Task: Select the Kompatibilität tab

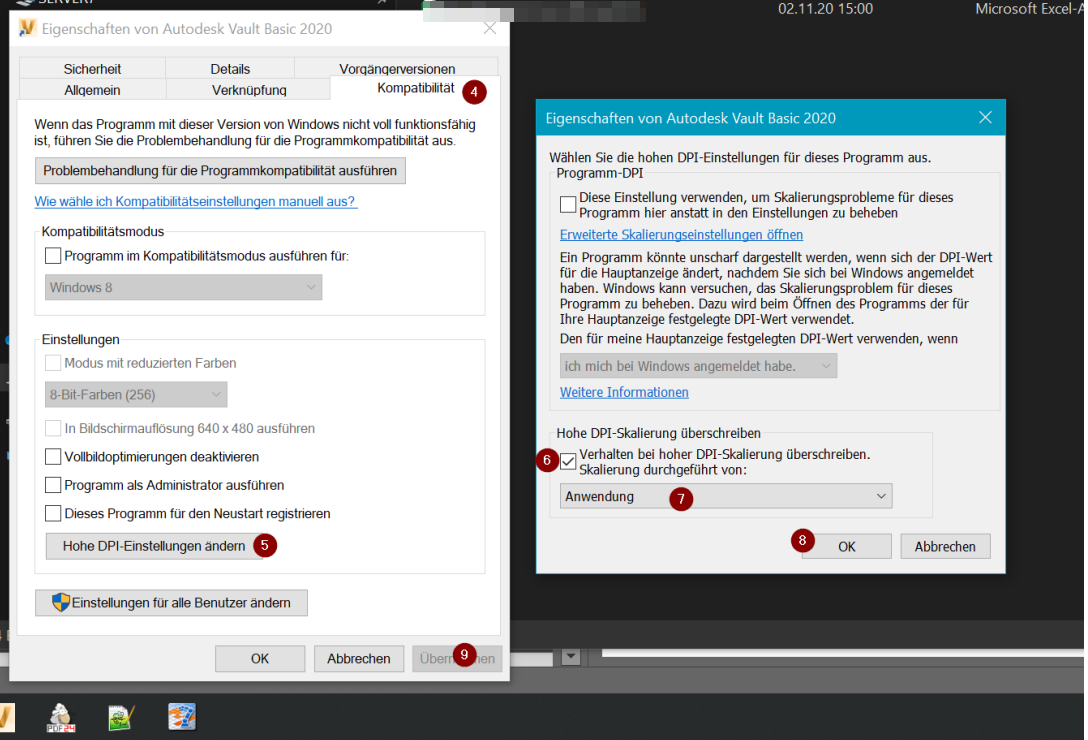Action: pyautogui.click(x=415, y=88)
